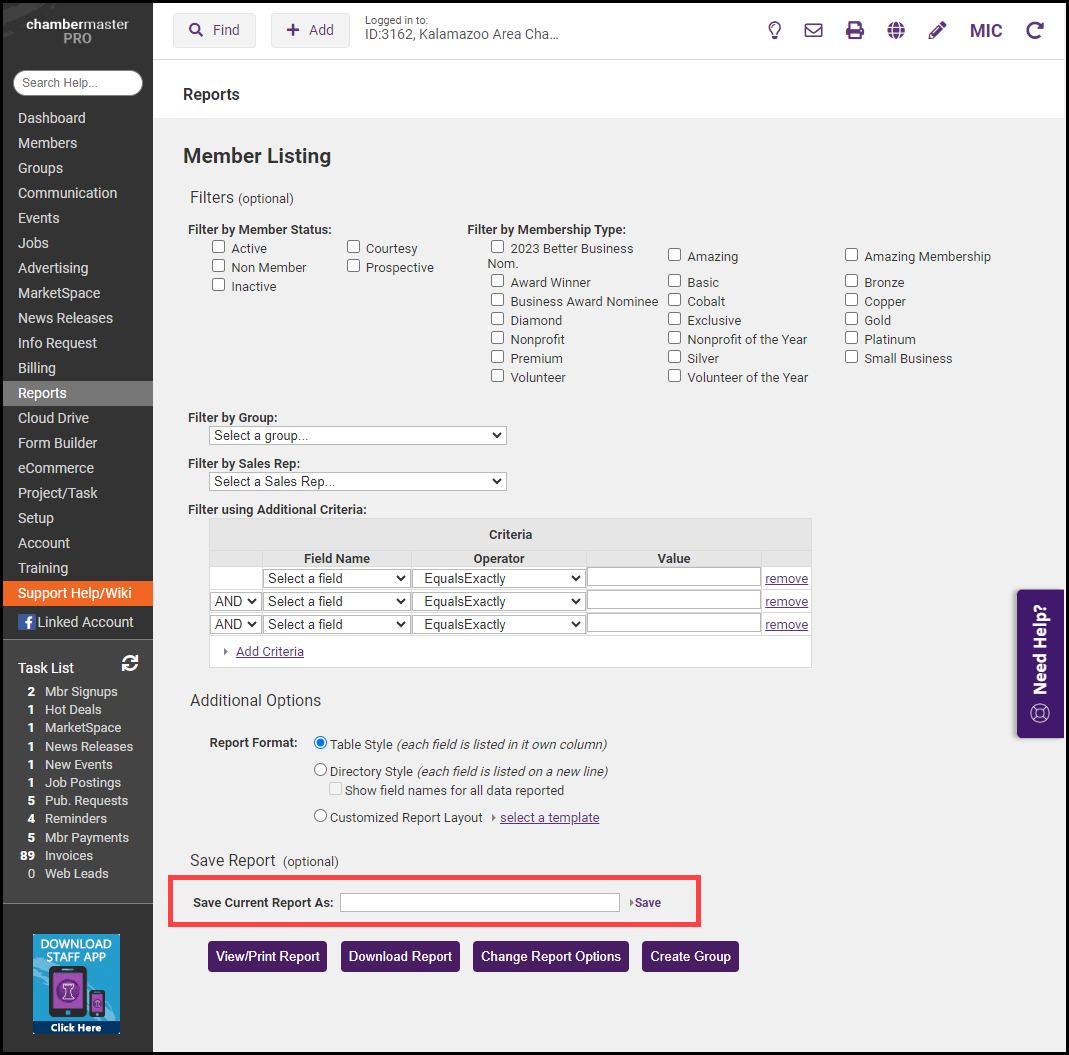Screen dimensions: 1069x1055
Task: Click the circular refresh arrow in header
Action: point(1035,30)
